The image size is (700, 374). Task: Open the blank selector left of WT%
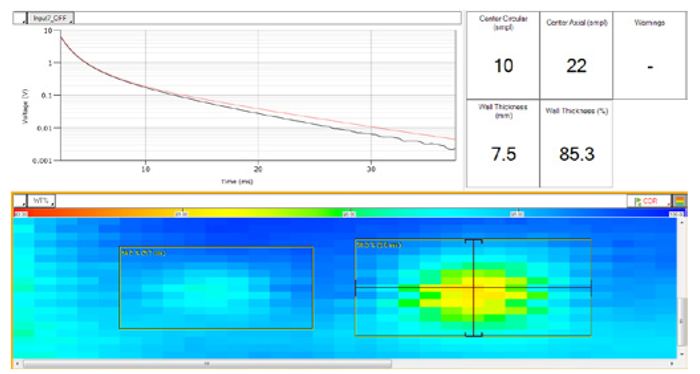coord(21,201)
